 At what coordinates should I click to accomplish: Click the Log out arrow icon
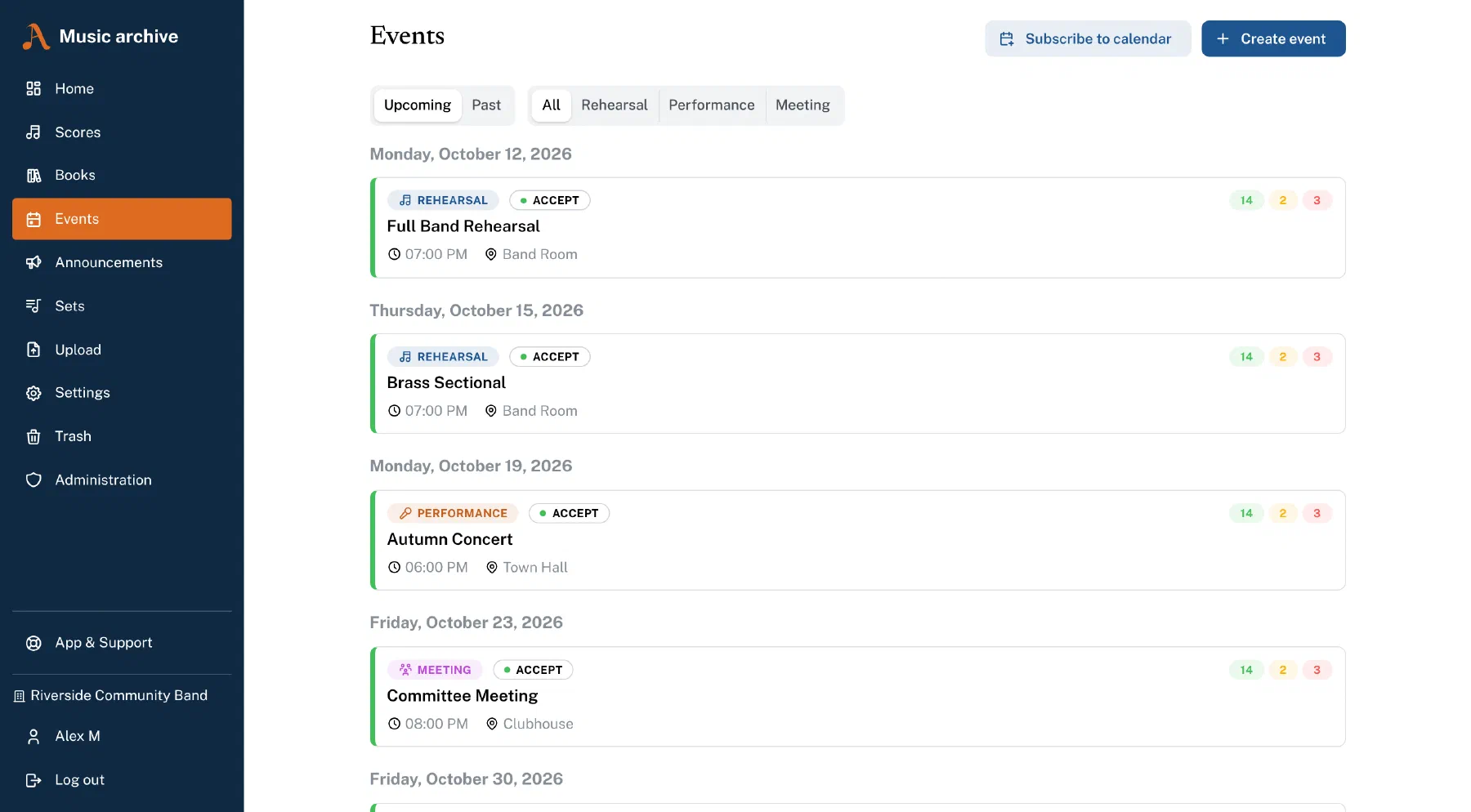pyautogui.click(x=34, y=780)
